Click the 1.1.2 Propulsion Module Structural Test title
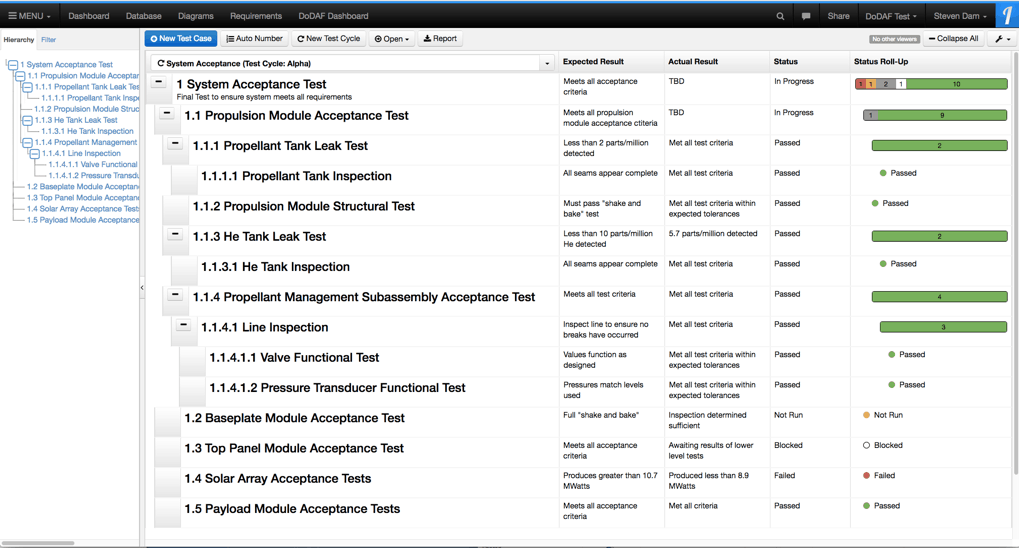This screenshot has width=1019, height=548. coord(303,206)
